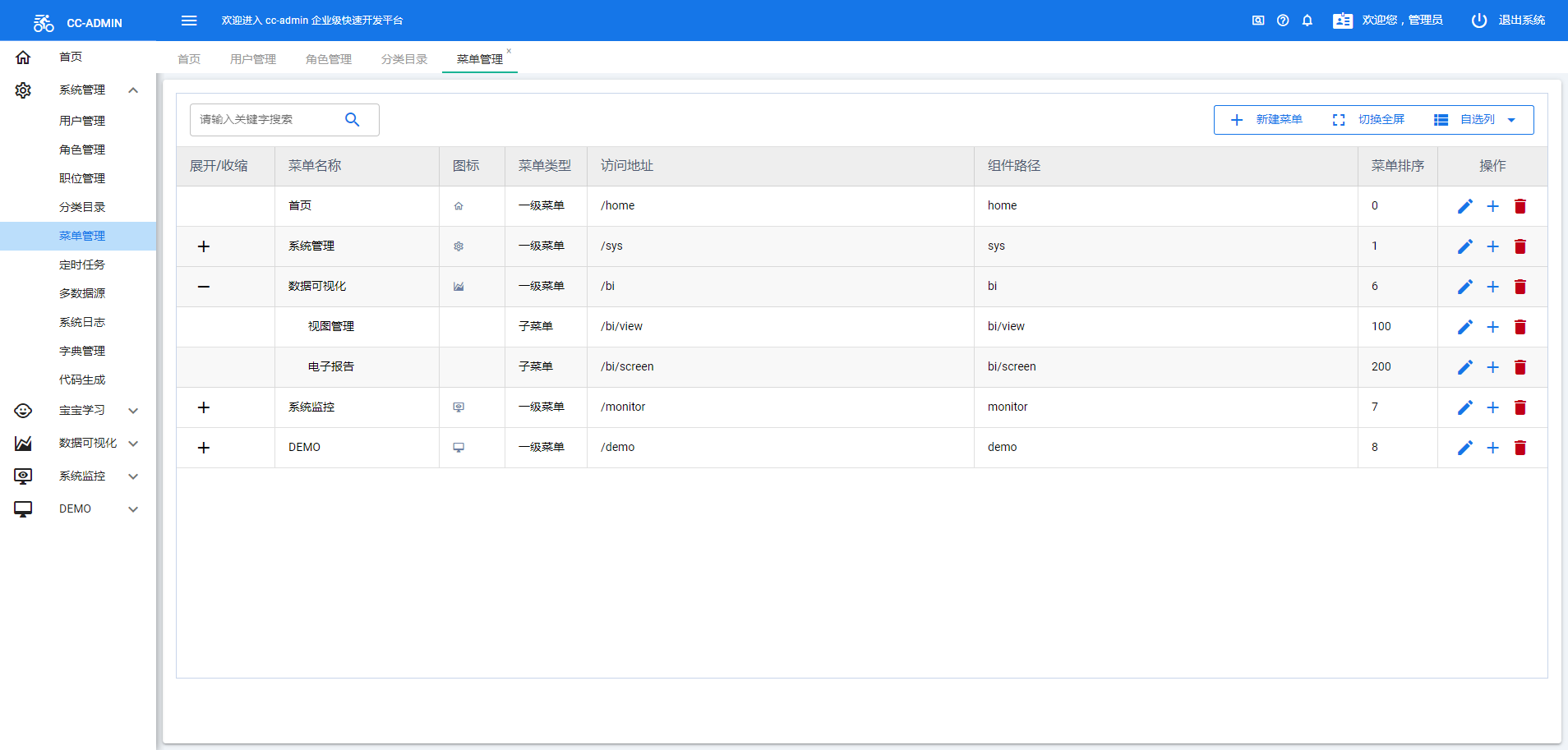Screen dimensions: 1568x750
Task: Toggle the hamburger menu in header
Action: tap(189, 21)
